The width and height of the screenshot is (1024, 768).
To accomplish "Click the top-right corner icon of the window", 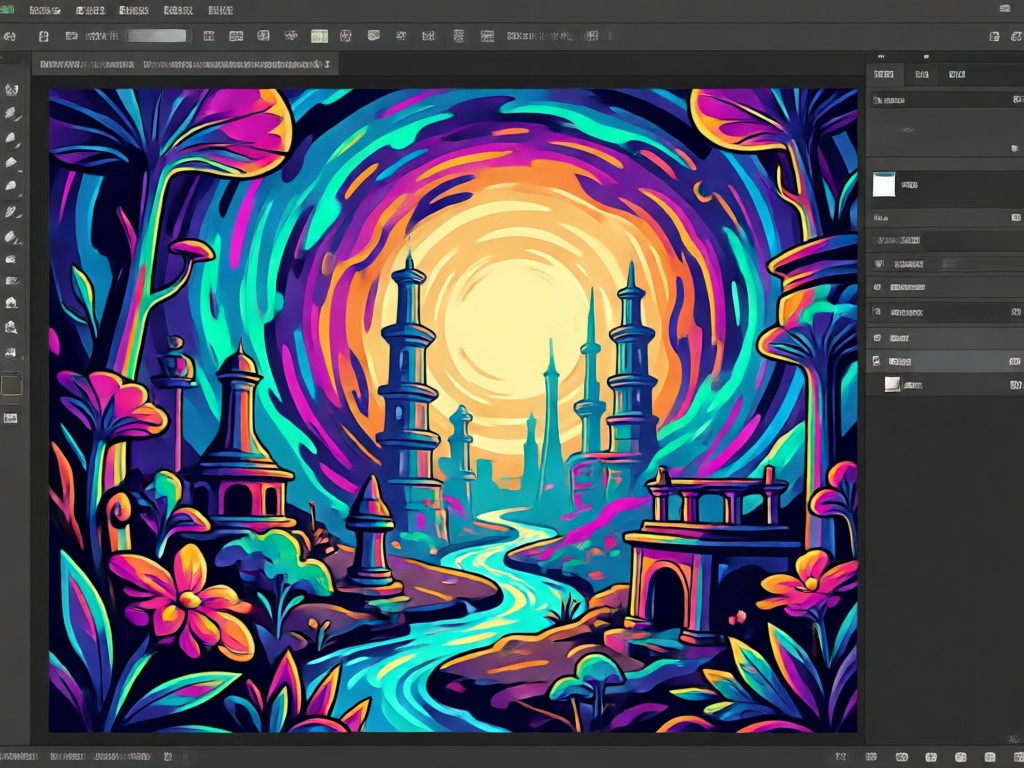I will coord(1005,8).
